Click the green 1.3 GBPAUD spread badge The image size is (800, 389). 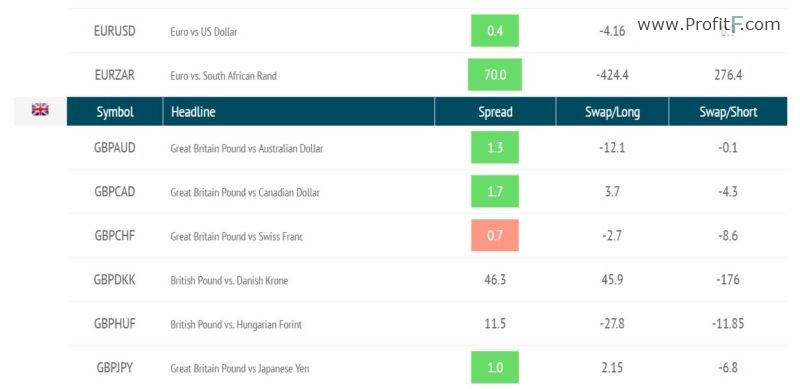495,148
